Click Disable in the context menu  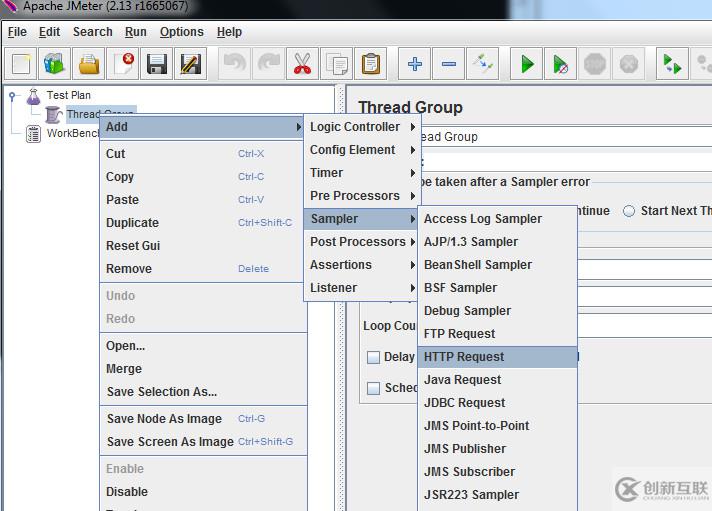click(x=203, y=492)
